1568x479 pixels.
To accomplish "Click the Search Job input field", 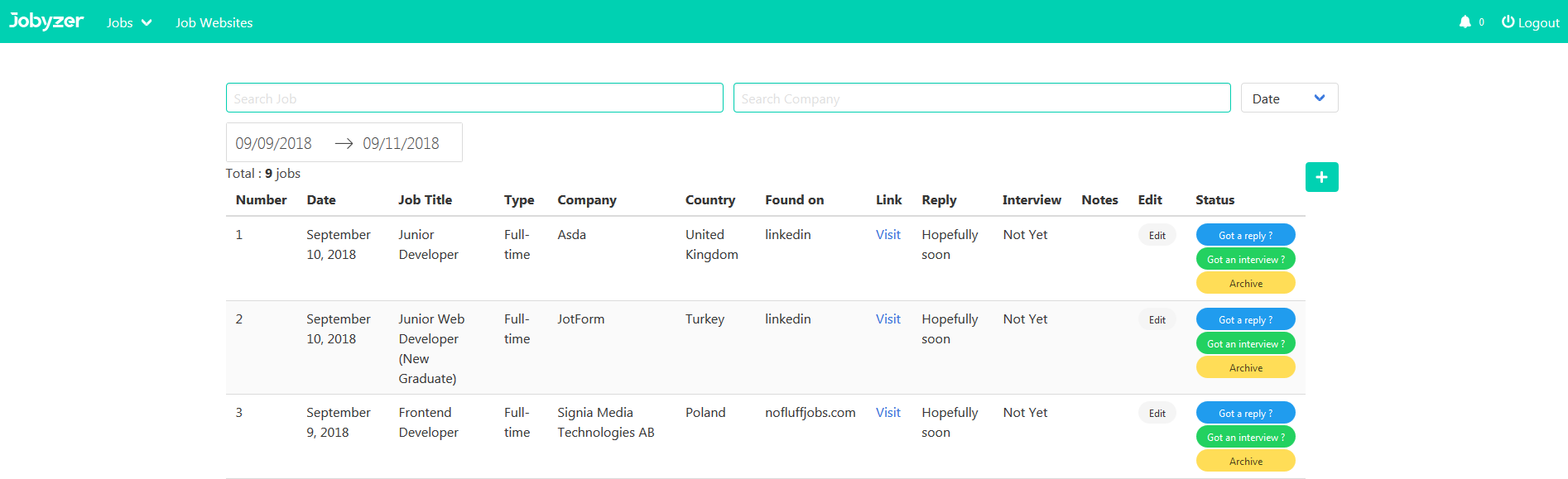I will point(474,98).
